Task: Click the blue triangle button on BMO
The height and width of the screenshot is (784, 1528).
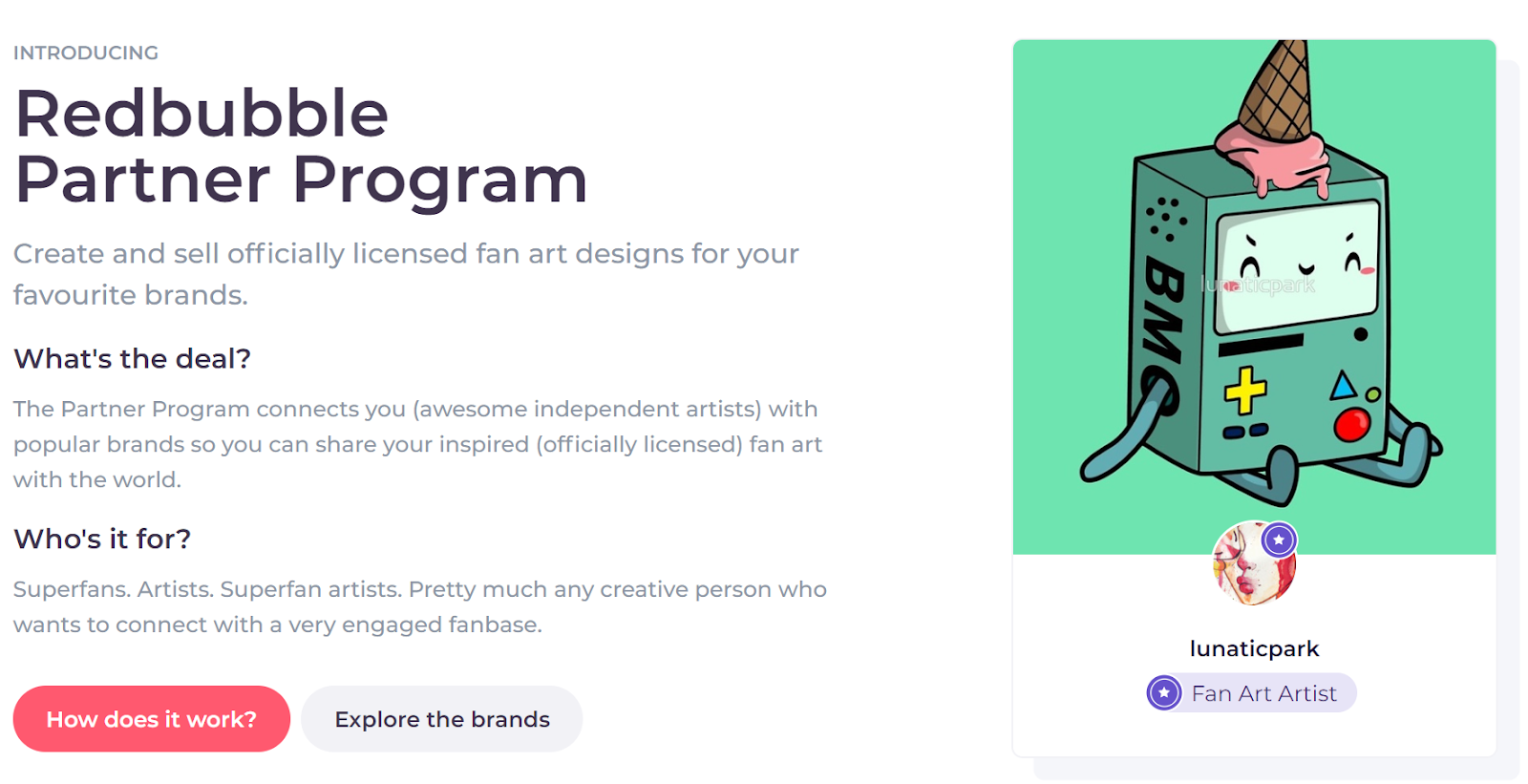Action: pos(1344,385)
